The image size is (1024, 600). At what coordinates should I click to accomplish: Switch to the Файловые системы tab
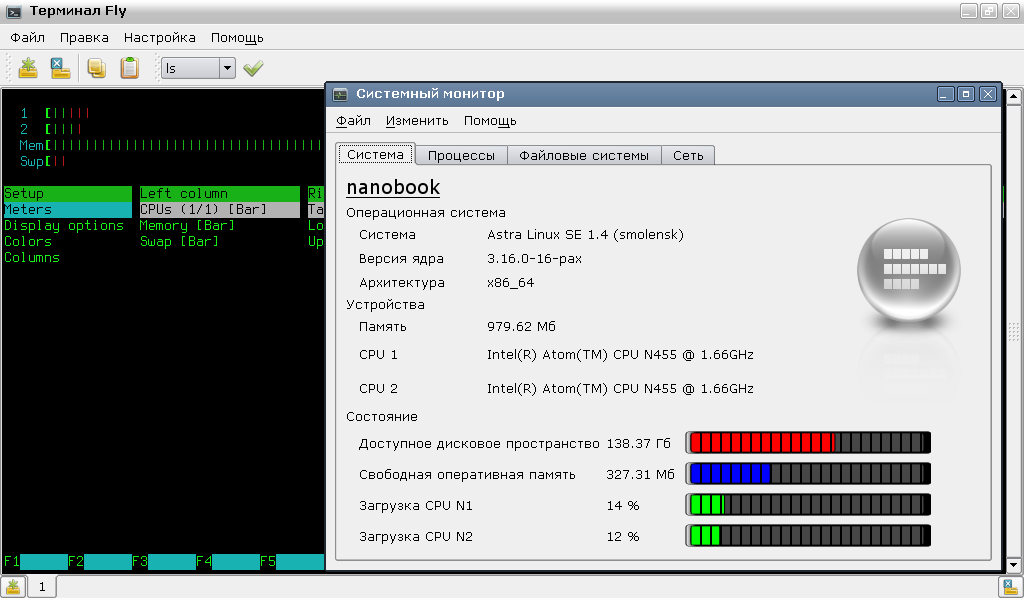(584, 155)
